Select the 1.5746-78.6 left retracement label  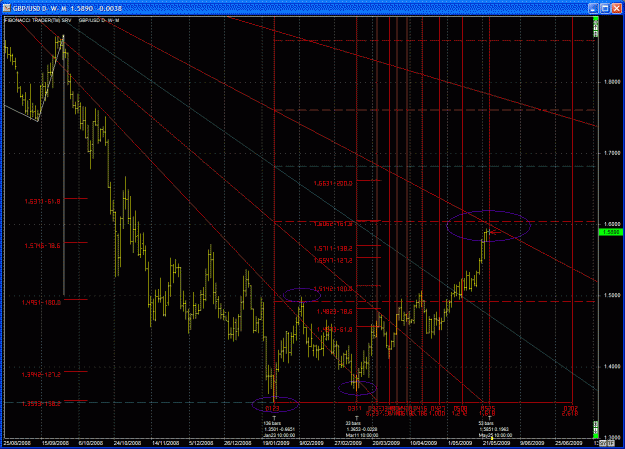click(x=43, y=246)
